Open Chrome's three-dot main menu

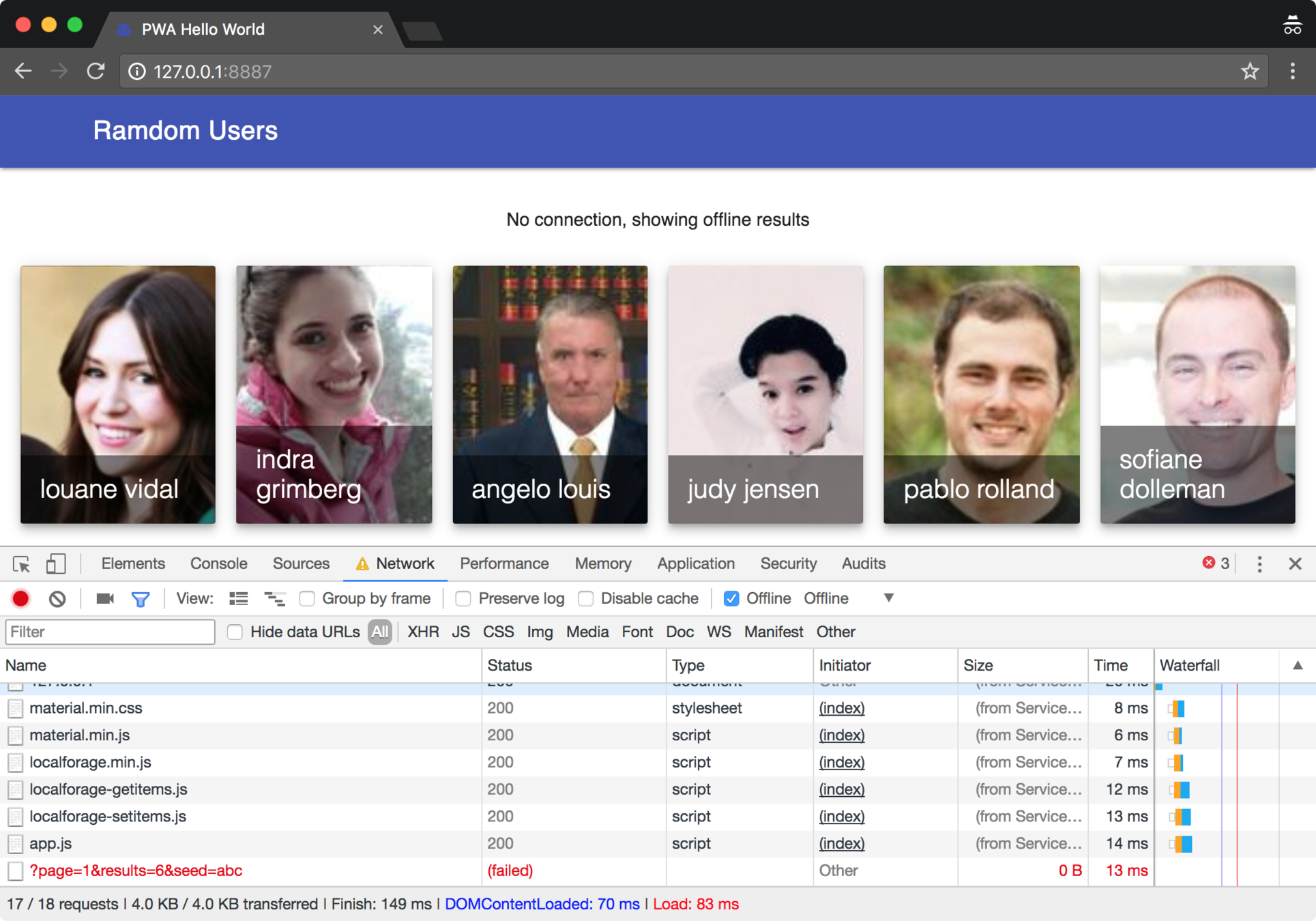pos(1292,71)
